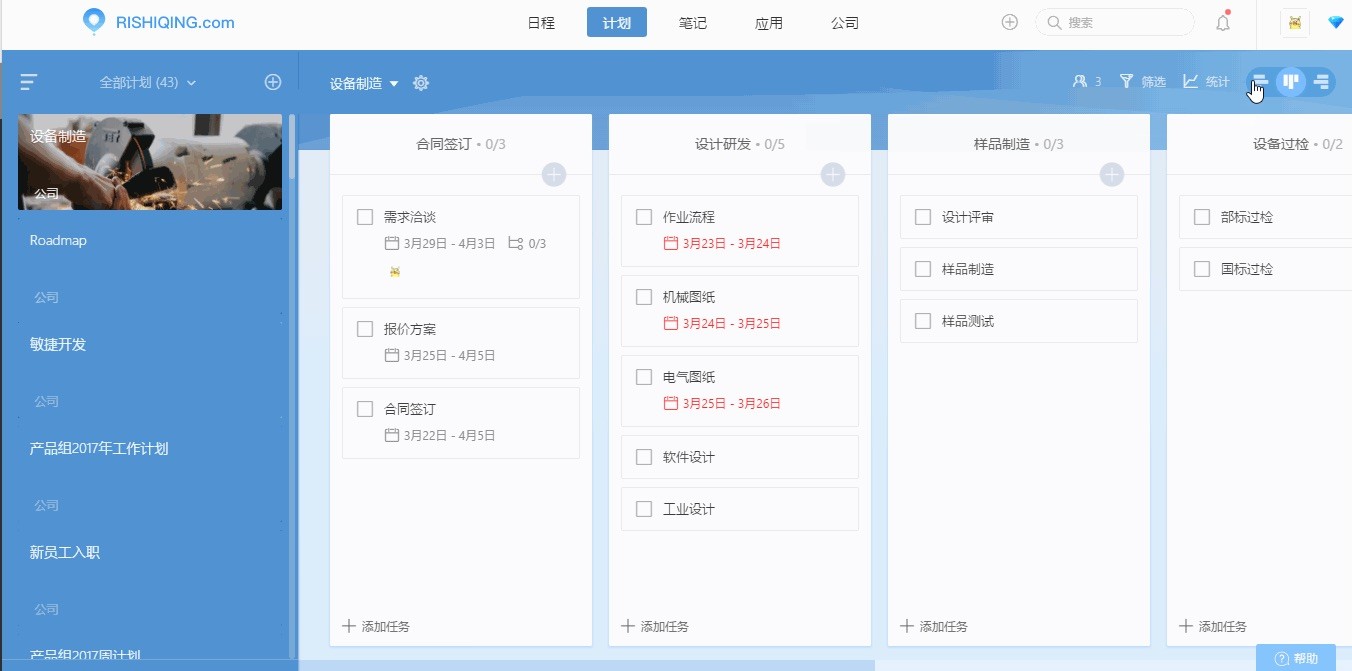Check off the 国标过检 task
Viewport: 1352px width, 671px height.
click(x=1202, y=269)
